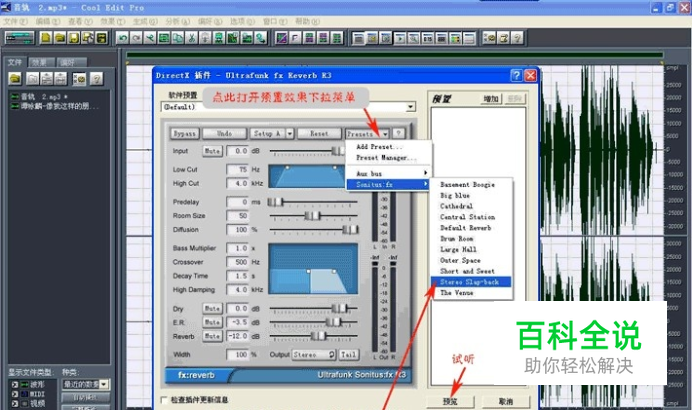The image size is (692, 410).
Task: Toggle the E.R. Mute button
Action: pos(212,322)
